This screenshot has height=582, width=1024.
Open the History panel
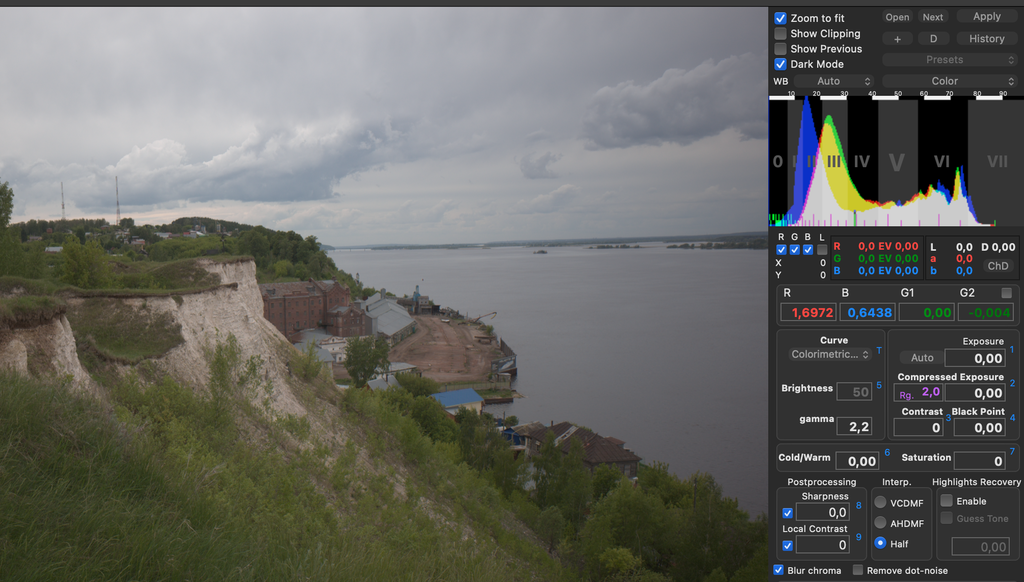[986, 39]
